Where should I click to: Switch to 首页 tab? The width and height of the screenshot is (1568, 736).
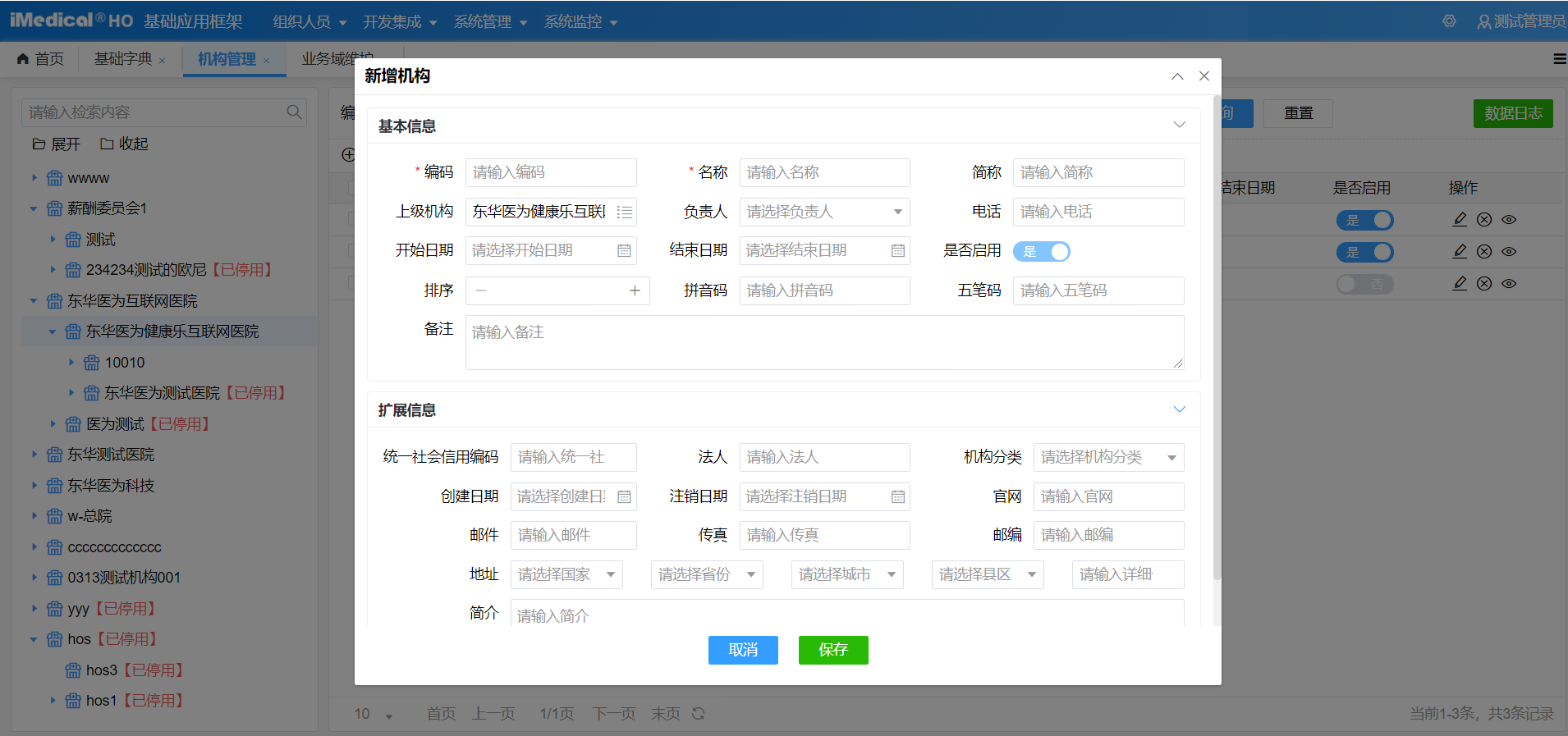(41, 59)
